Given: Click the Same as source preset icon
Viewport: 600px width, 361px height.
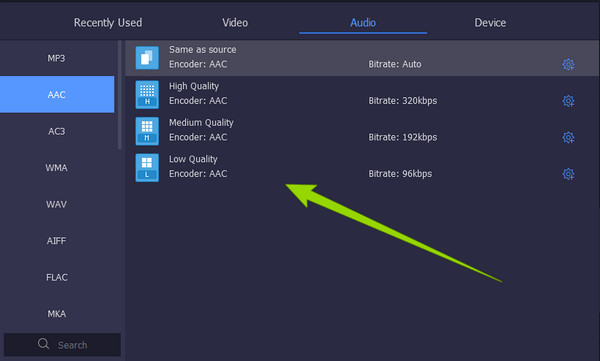Looking at the screenshot, I should 147,58.
